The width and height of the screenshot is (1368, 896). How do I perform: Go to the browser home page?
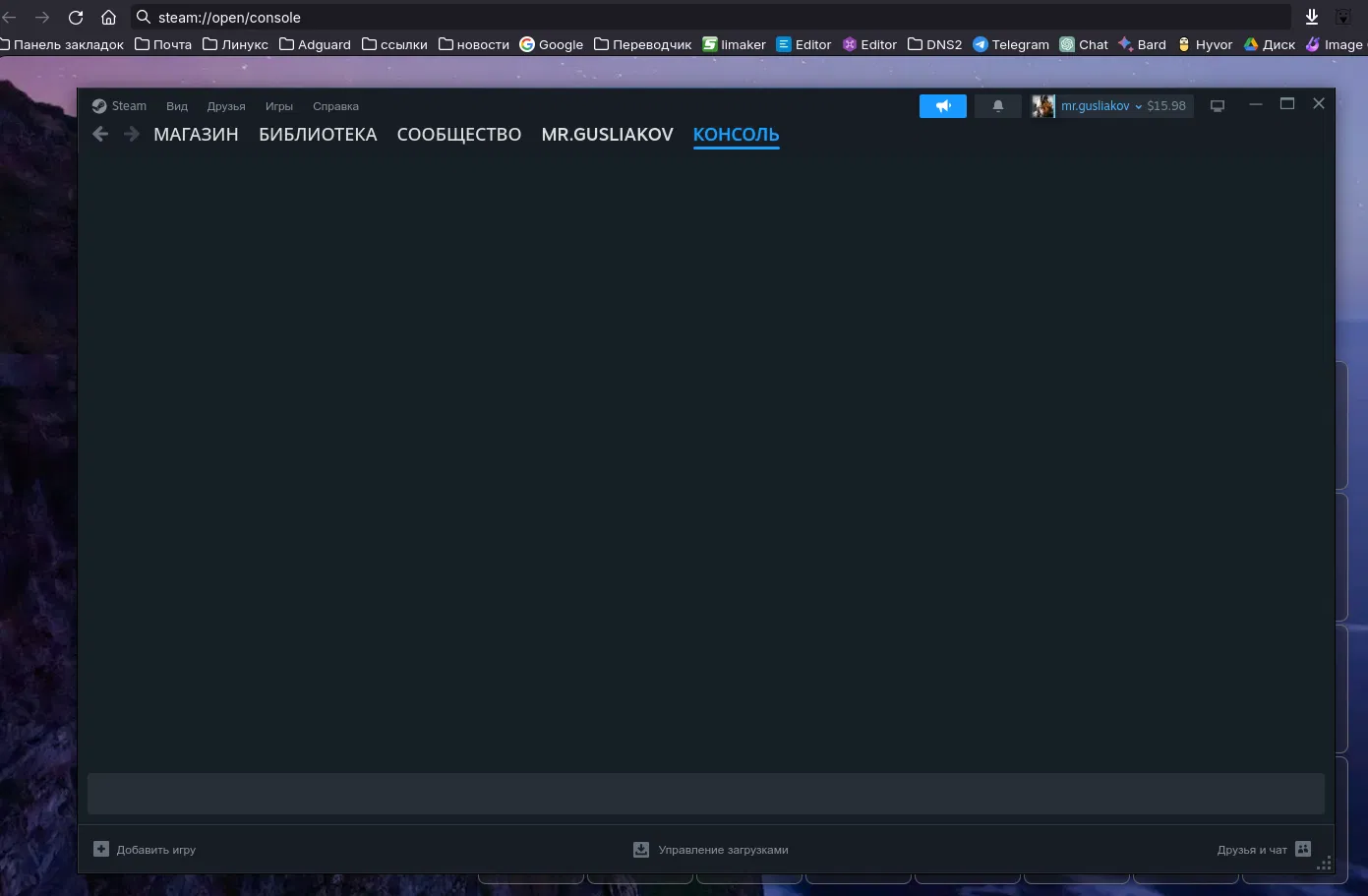(x=109, y=18)
